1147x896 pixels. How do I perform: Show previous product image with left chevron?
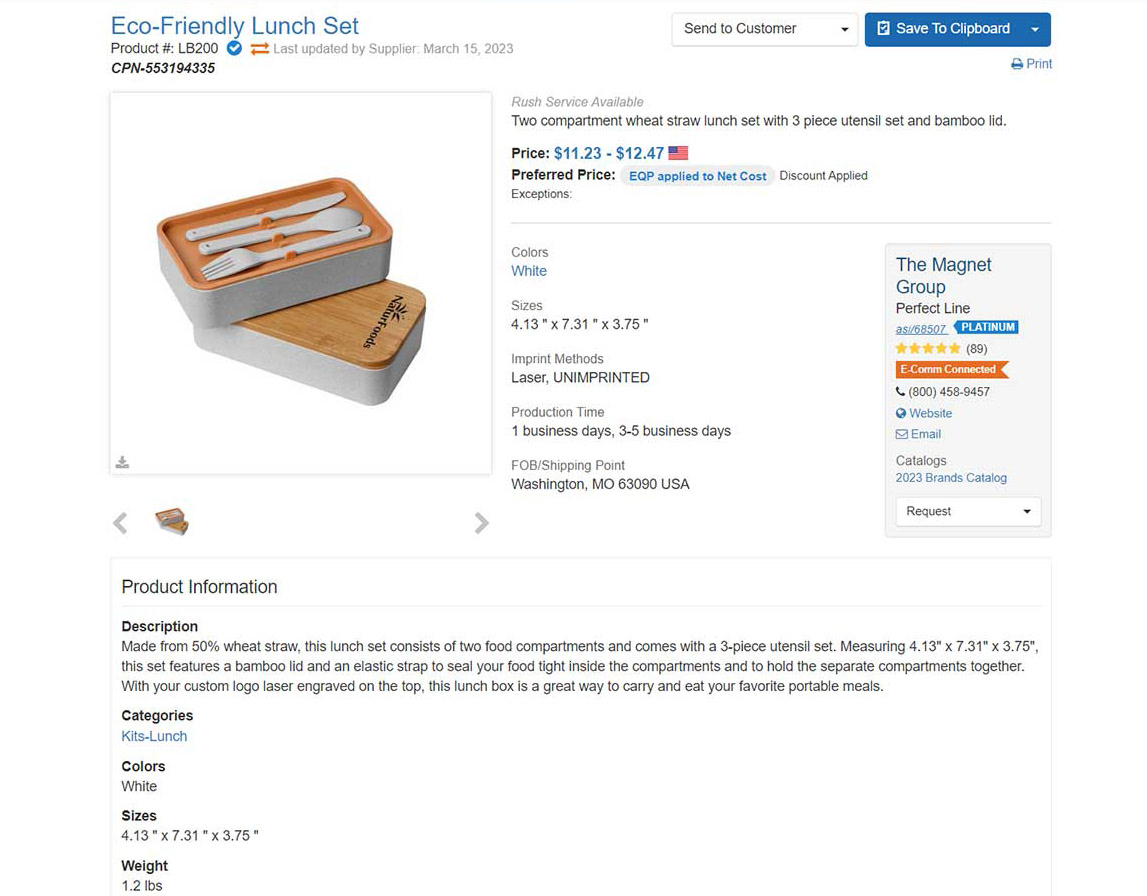tap(121, 523)
